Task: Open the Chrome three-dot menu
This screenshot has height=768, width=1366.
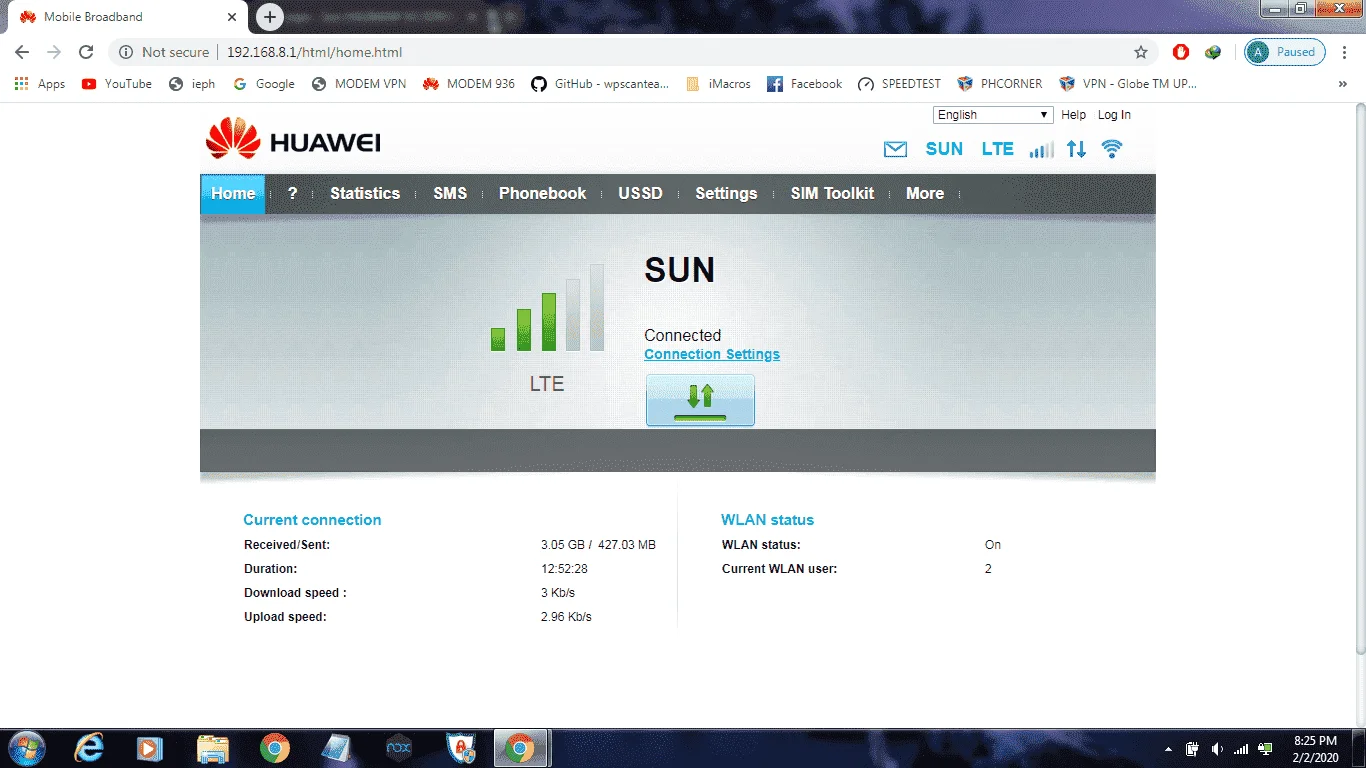Action: 1343,52
